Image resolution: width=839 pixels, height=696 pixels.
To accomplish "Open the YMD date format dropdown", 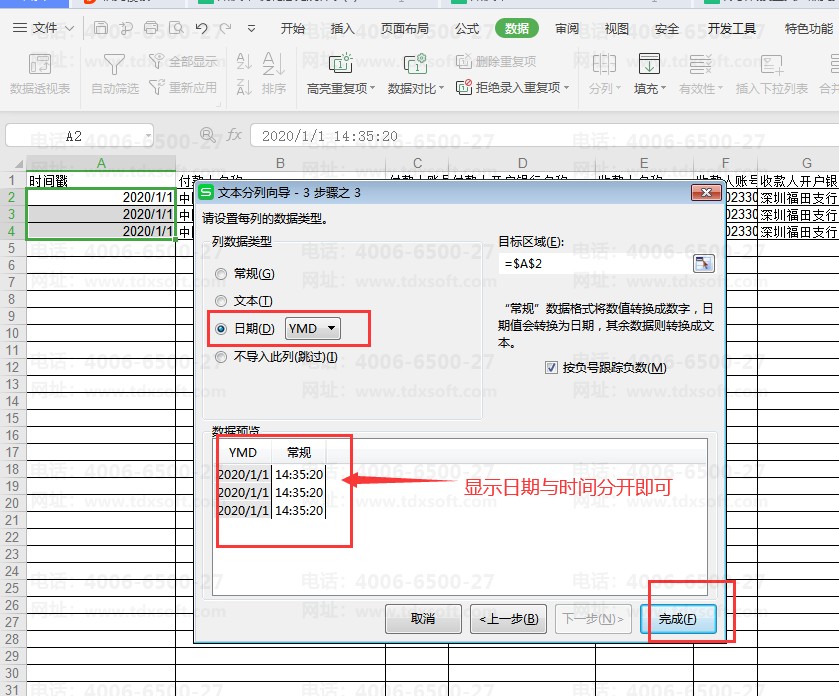I will (x=313, y=328).
